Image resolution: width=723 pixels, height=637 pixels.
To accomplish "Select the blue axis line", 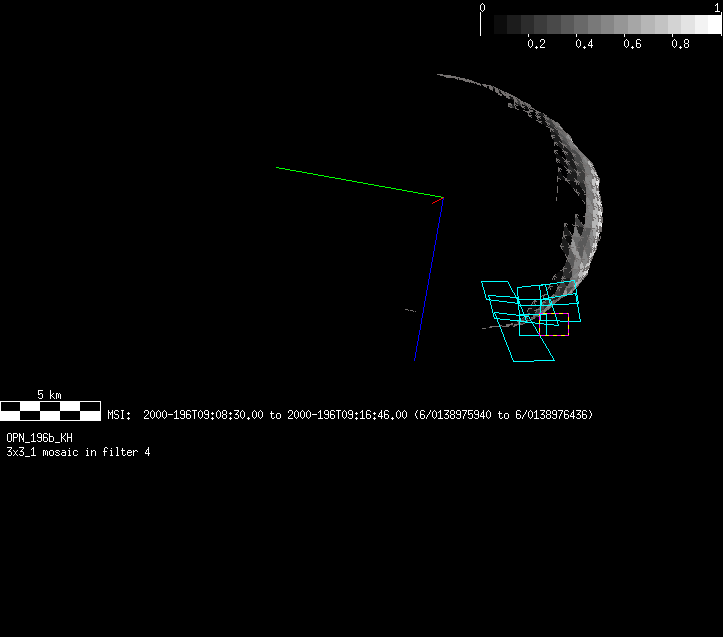I will click(428, 280).
